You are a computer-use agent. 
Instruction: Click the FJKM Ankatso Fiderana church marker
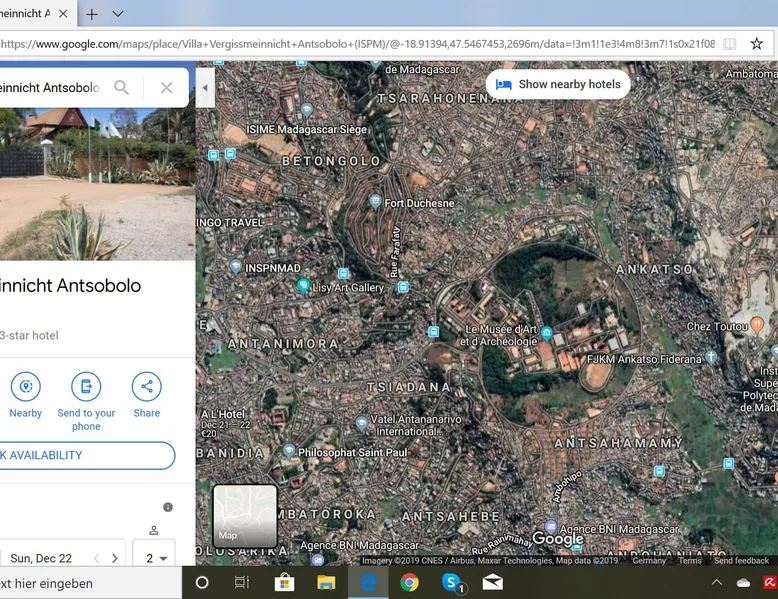[x=711, y=357]
